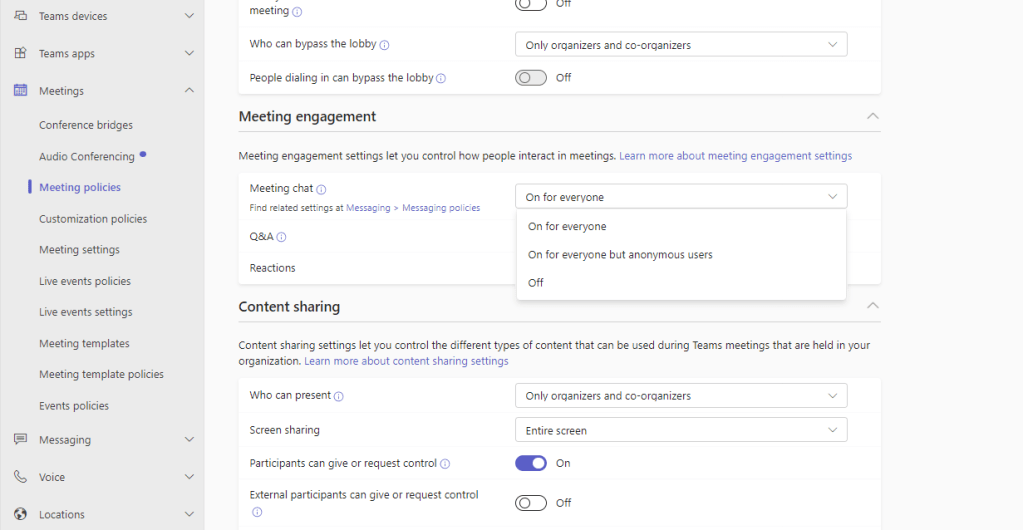Enable People dialing in can bypass lobby

[x=531, y=78]
